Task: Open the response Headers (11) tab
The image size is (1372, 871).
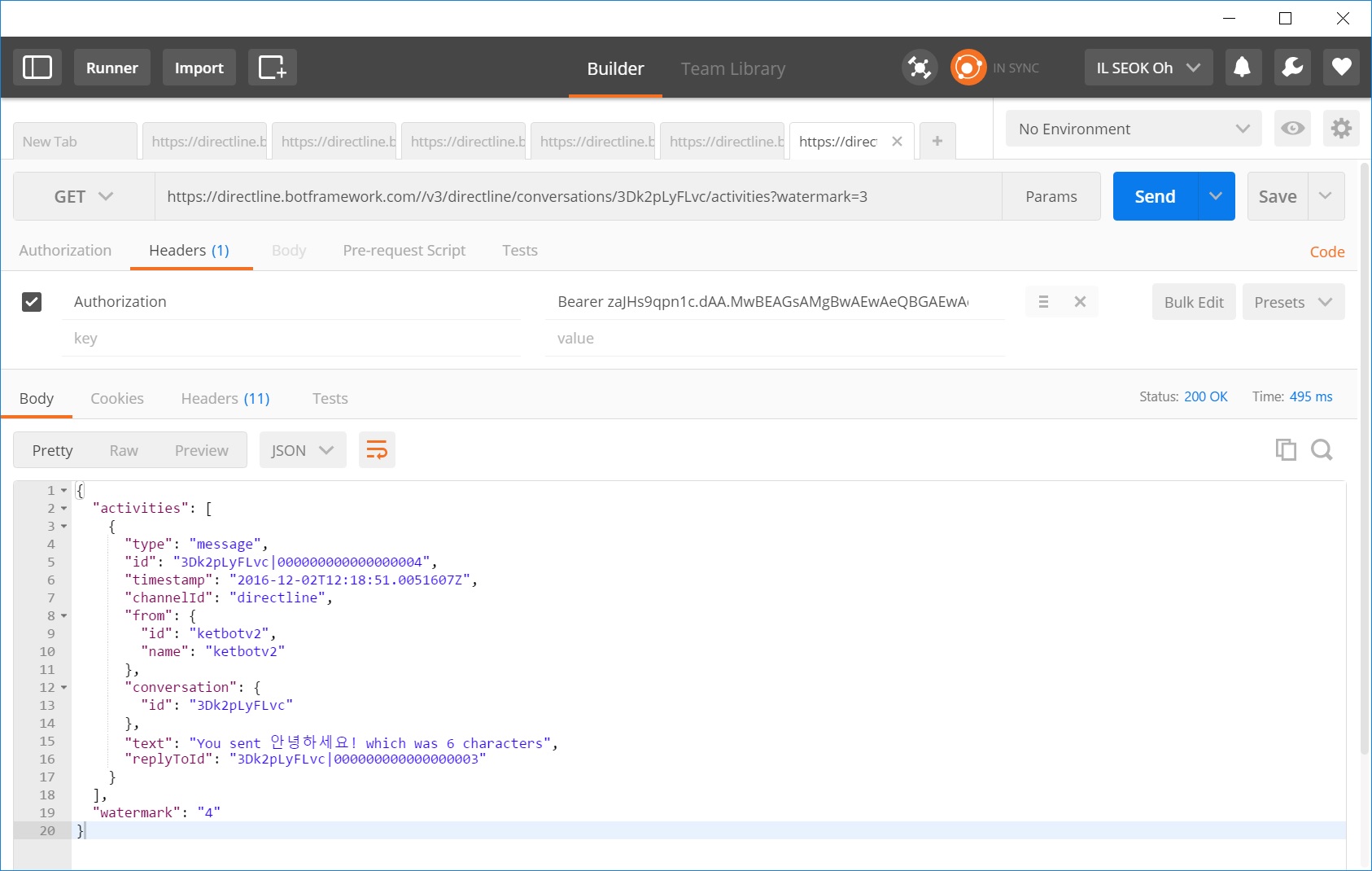Action: [225, 398]
